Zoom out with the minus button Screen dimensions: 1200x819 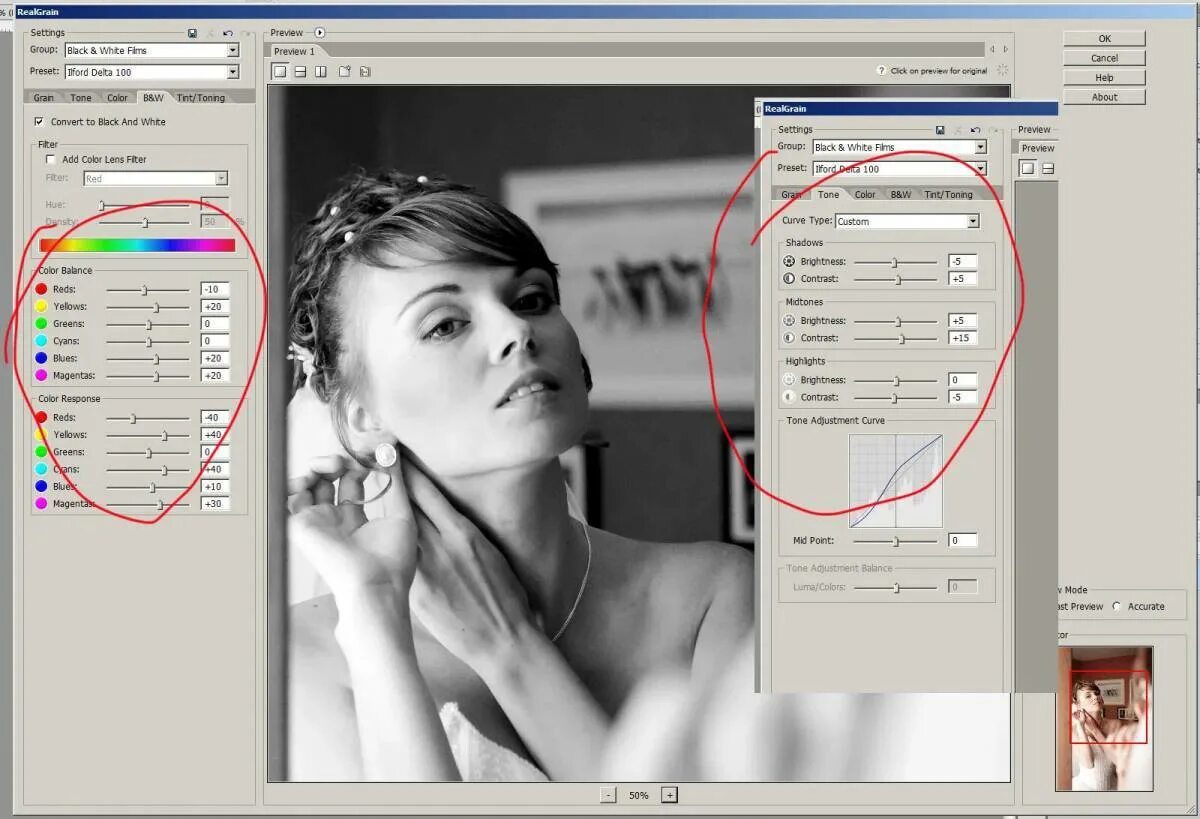[608, 795]
